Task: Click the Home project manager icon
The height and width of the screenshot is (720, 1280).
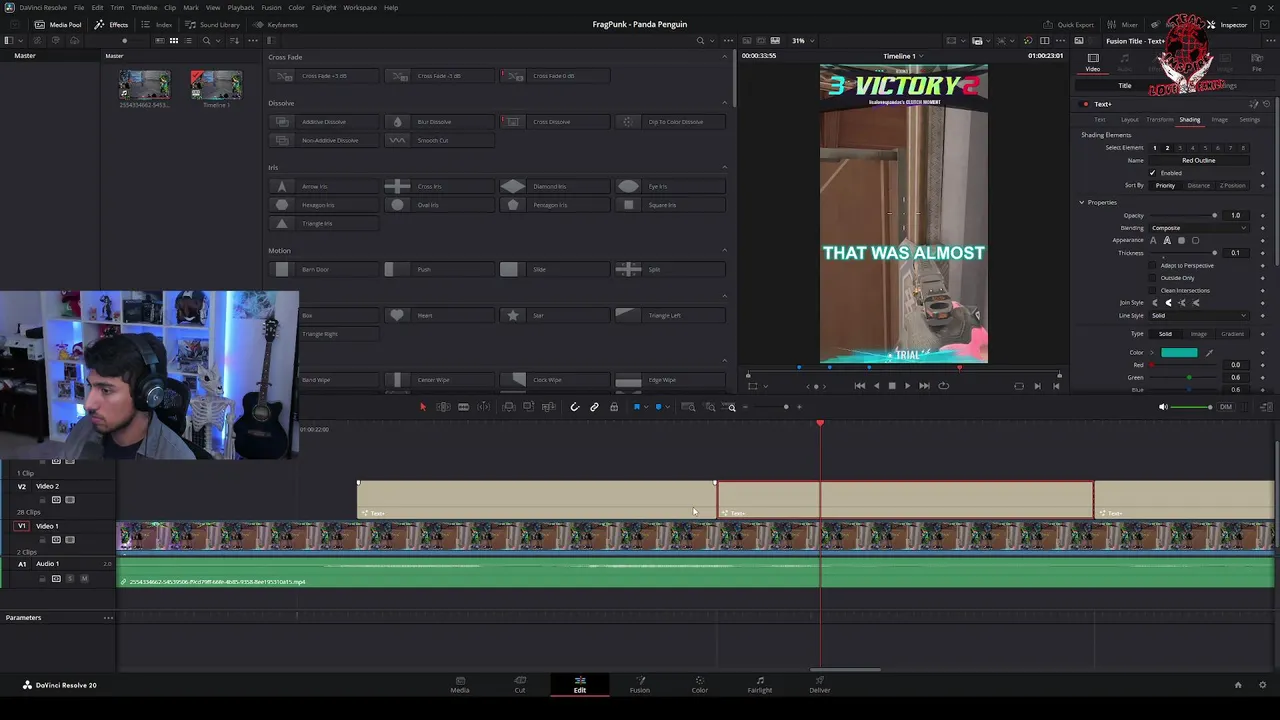Action: click(x=1238, y=685)
